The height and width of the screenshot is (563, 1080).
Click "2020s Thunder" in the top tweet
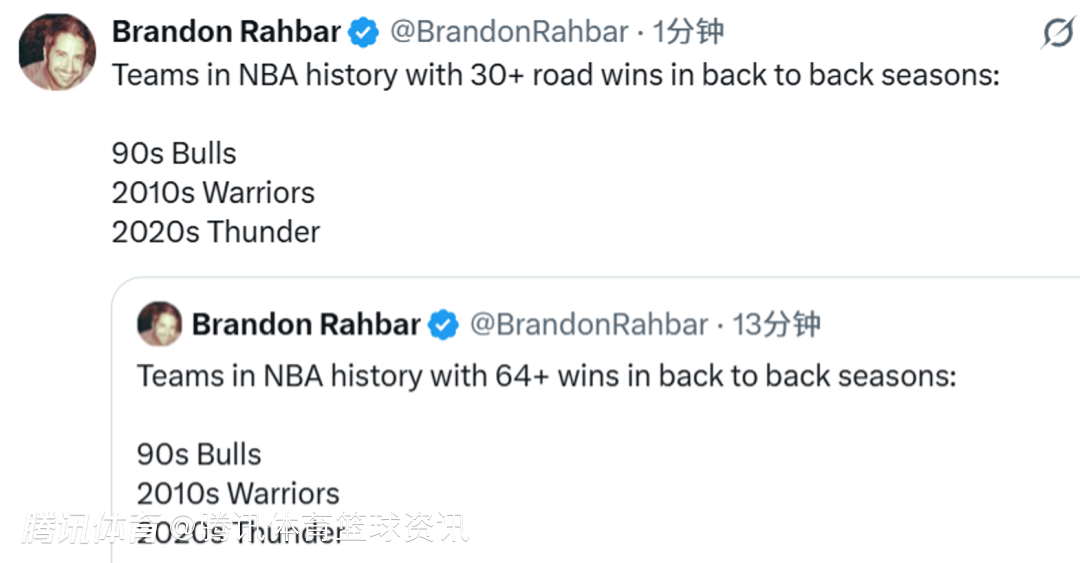pos(216,232)
